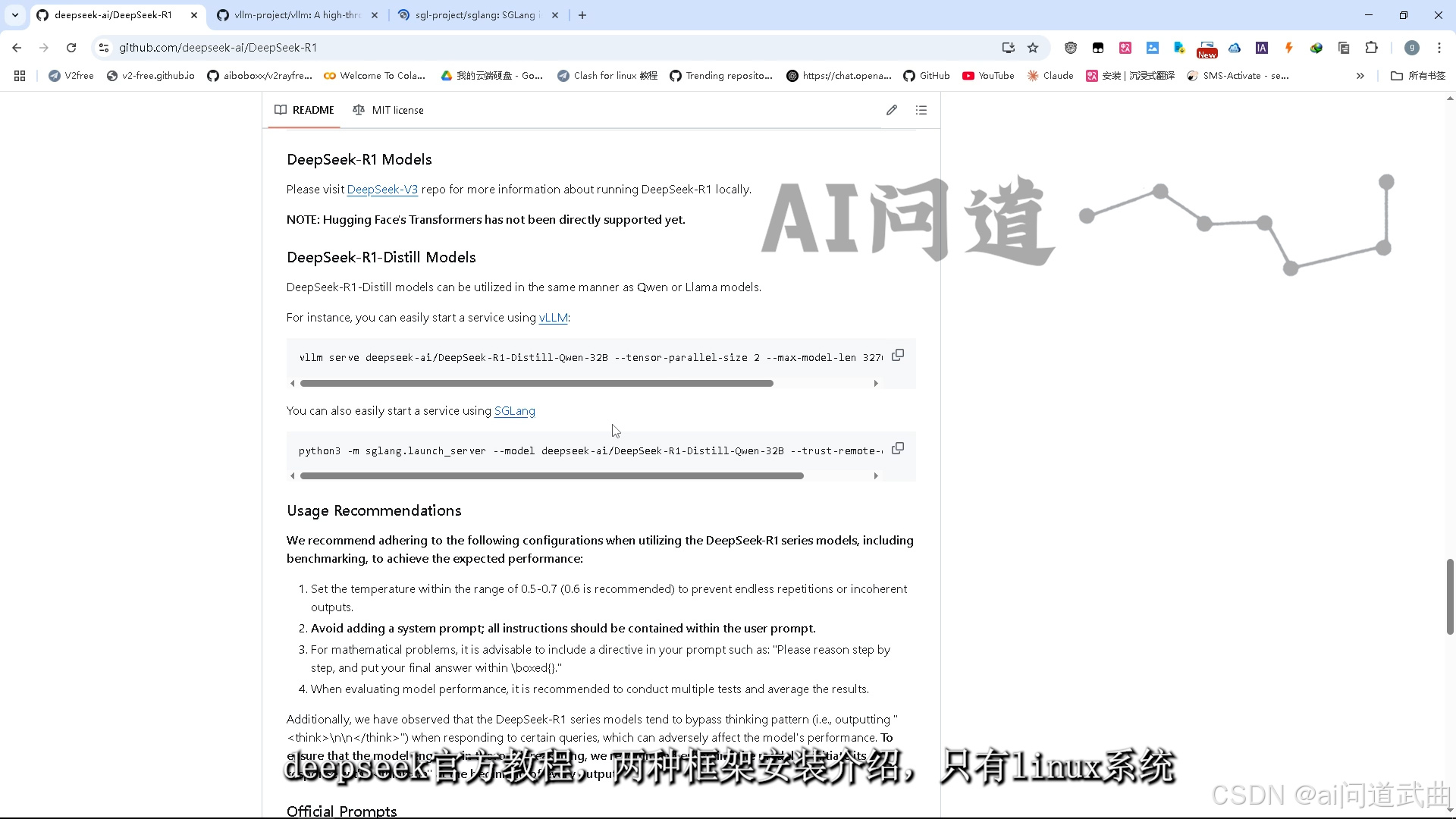Image resolution: width=1456 pixels, height=819 pixels.
Task: Copy the vllm serve command
Action: point(898,355)
